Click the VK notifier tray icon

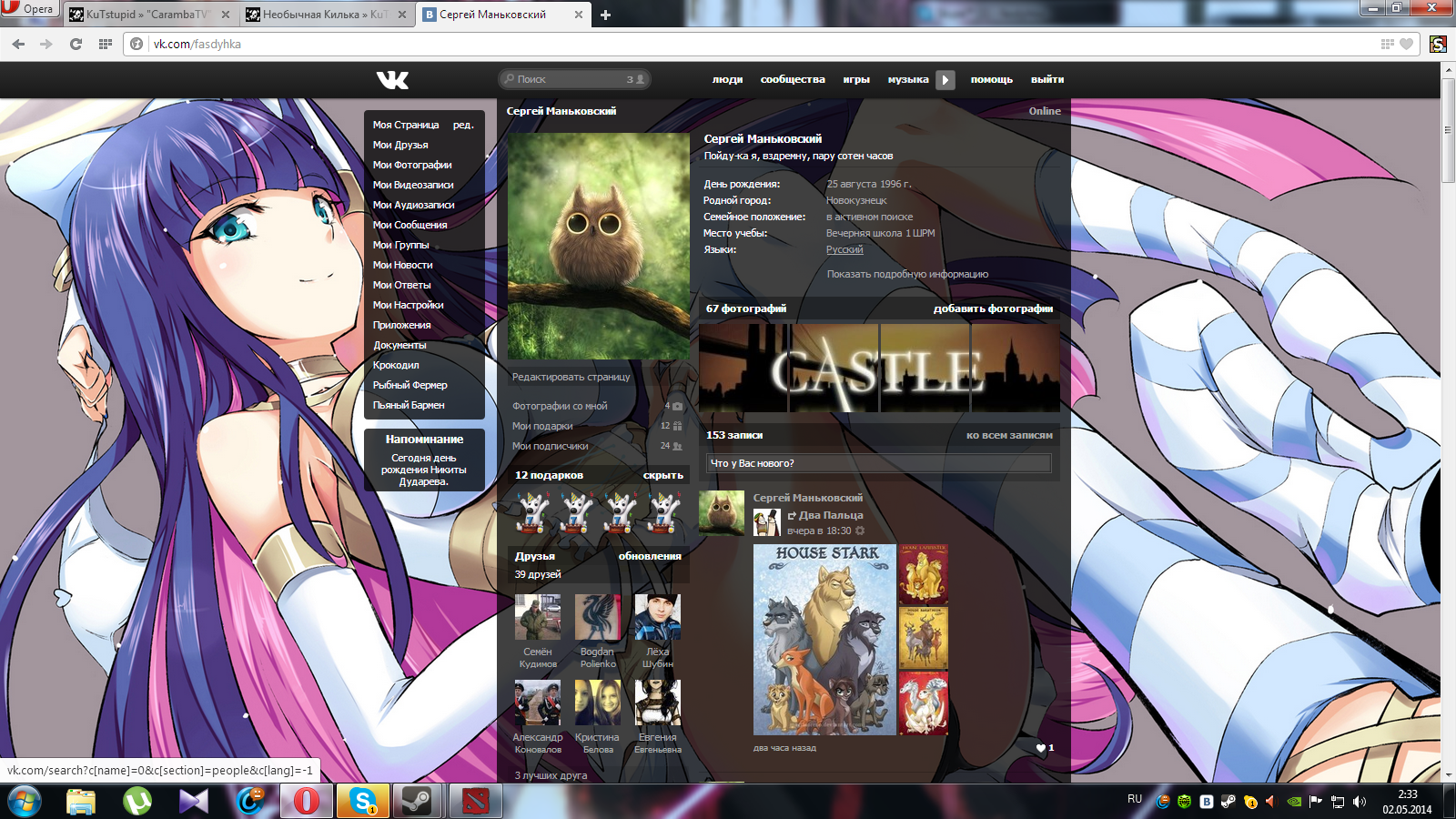[x=1207, y=802]
